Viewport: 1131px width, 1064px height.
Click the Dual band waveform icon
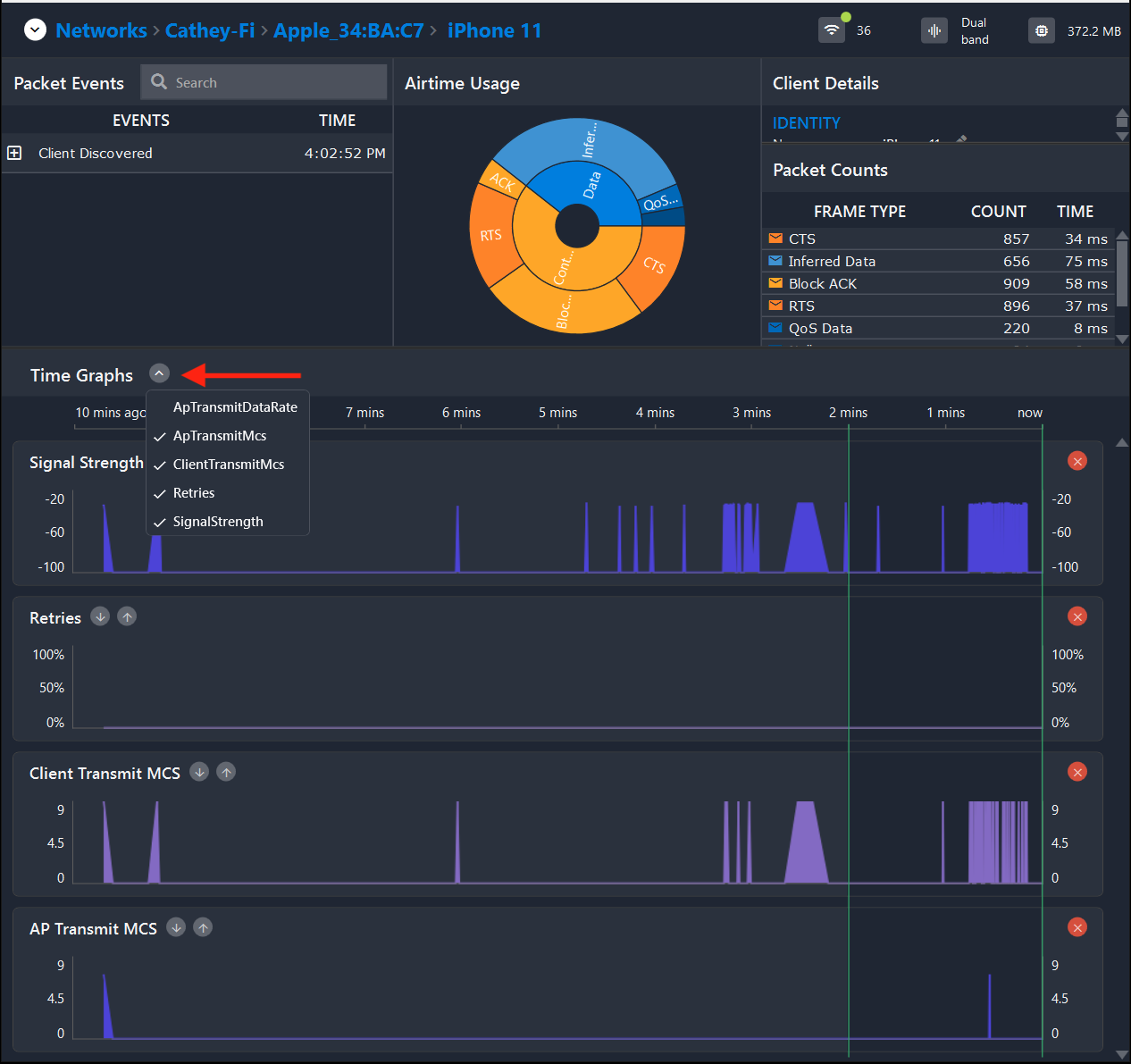(x=934, y=30)
